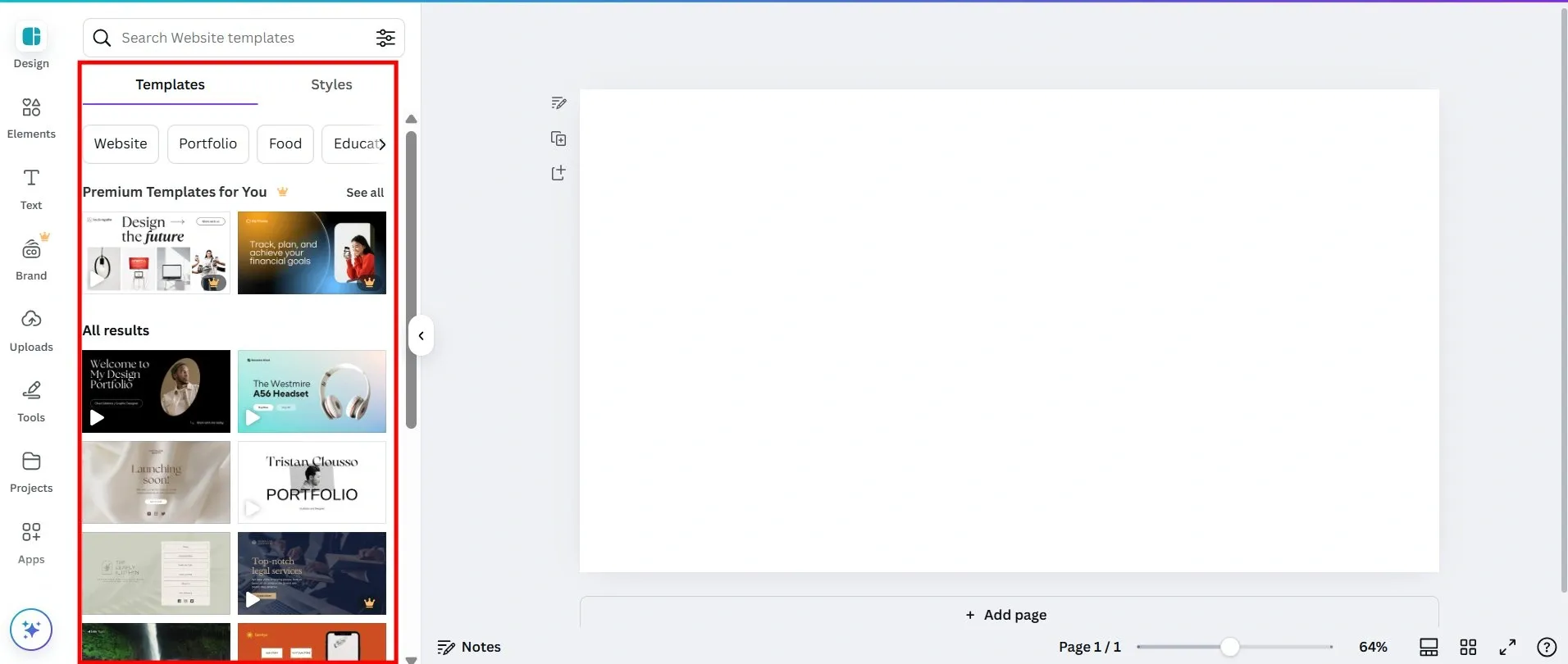Click Add page button below canvas
The image size is (1568, 664).
pyautogui.click(x=1009, y=615)
